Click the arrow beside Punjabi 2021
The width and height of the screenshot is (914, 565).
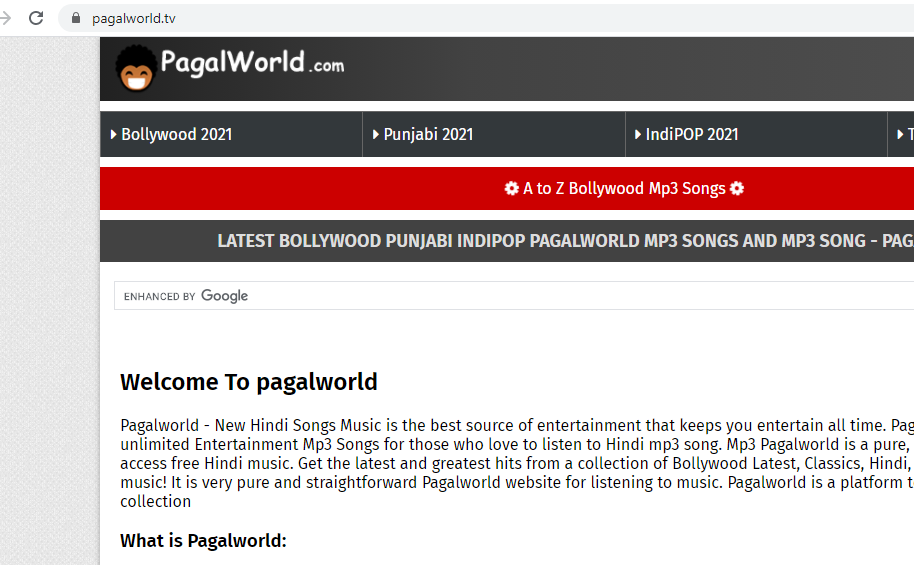pos(376,134)
